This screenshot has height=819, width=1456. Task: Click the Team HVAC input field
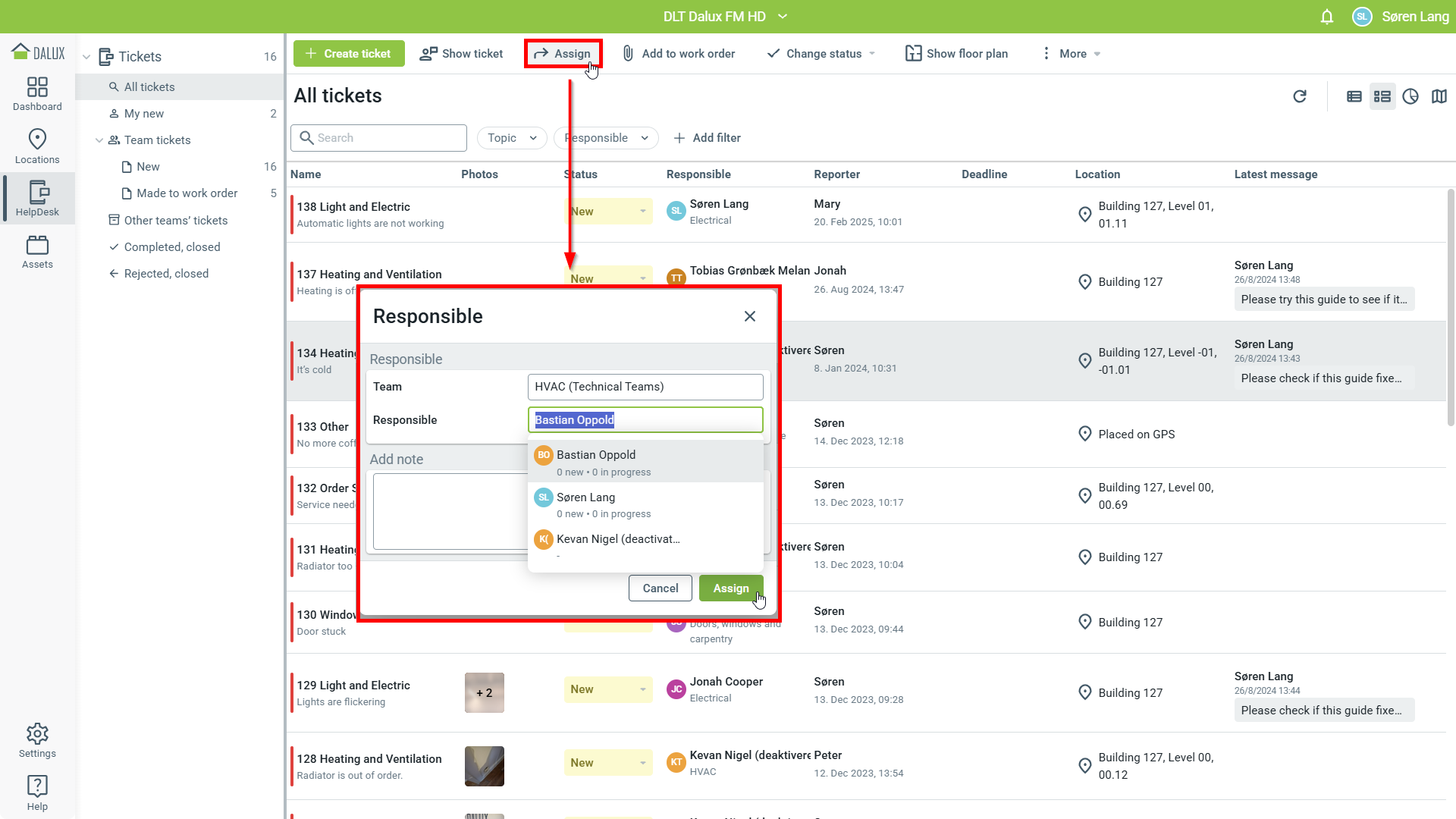(645, 387)
